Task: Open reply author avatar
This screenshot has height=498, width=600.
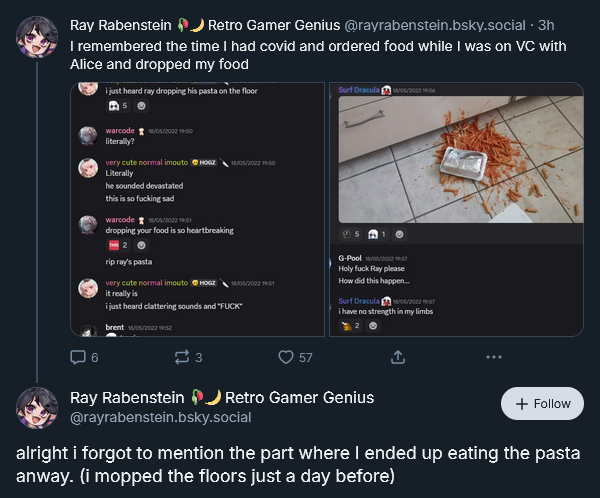Action: coord(37,407)
